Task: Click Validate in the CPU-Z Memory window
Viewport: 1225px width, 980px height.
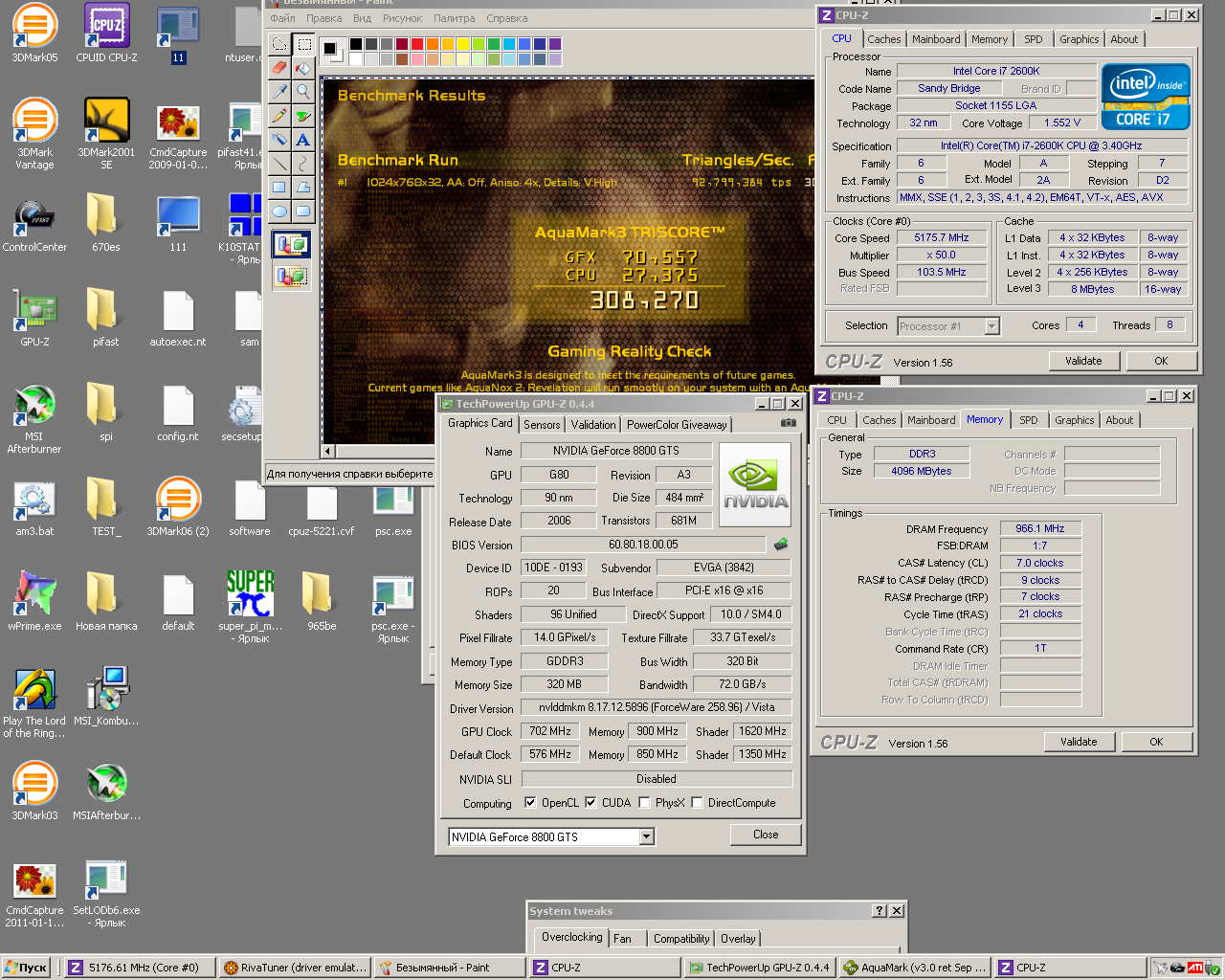Action: tap(1079, 742)
